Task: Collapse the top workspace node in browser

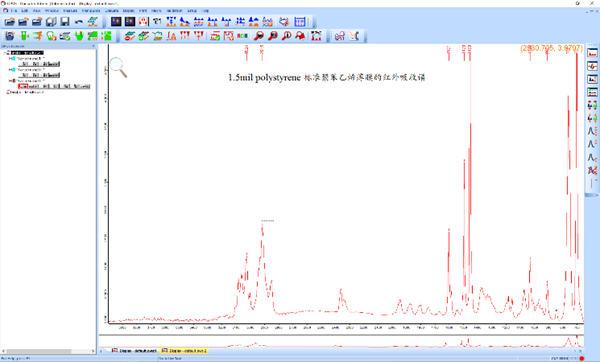Action: 5,53
